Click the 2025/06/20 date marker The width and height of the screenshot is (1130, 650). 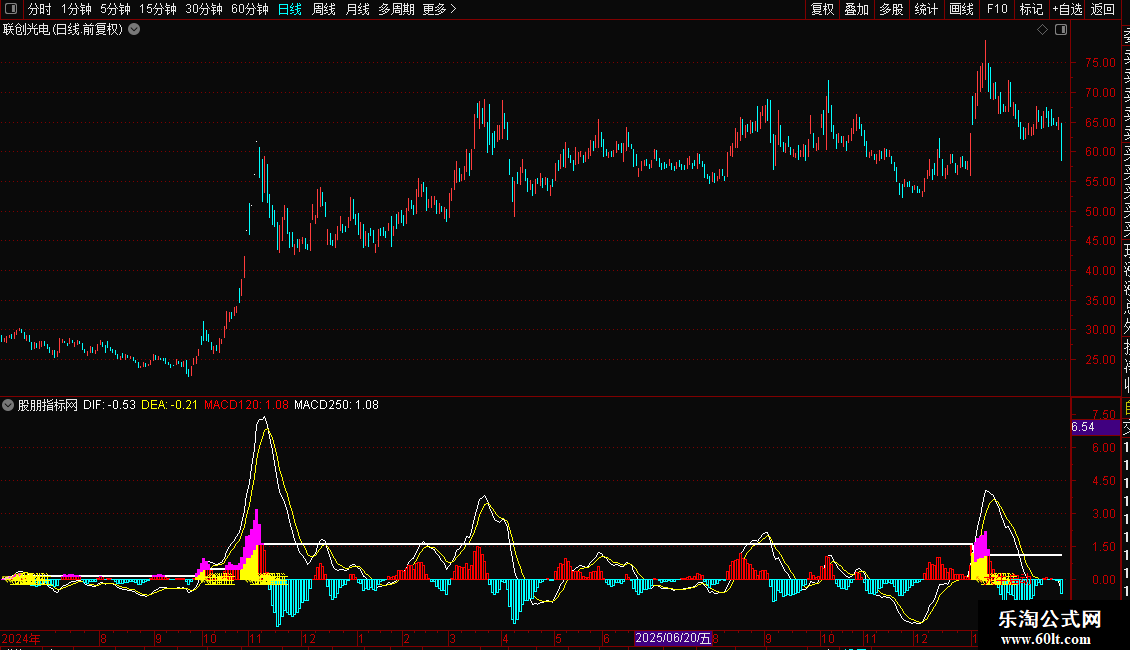click(673, 638)
